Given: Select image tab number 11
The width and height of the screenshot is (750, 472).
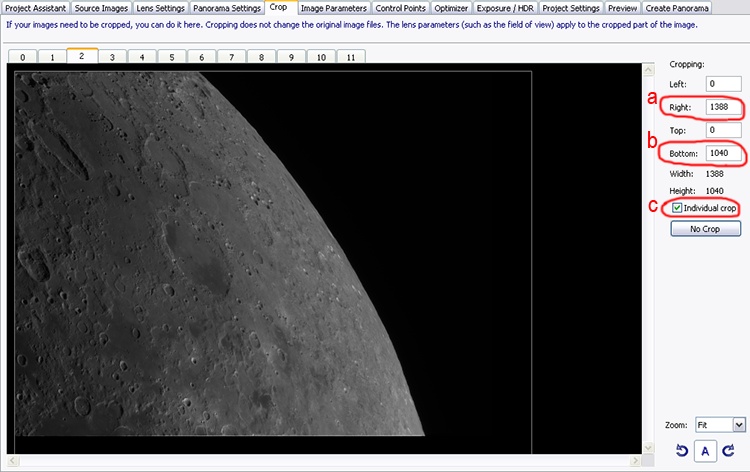Looking at the screenshot, I should 350,58.
